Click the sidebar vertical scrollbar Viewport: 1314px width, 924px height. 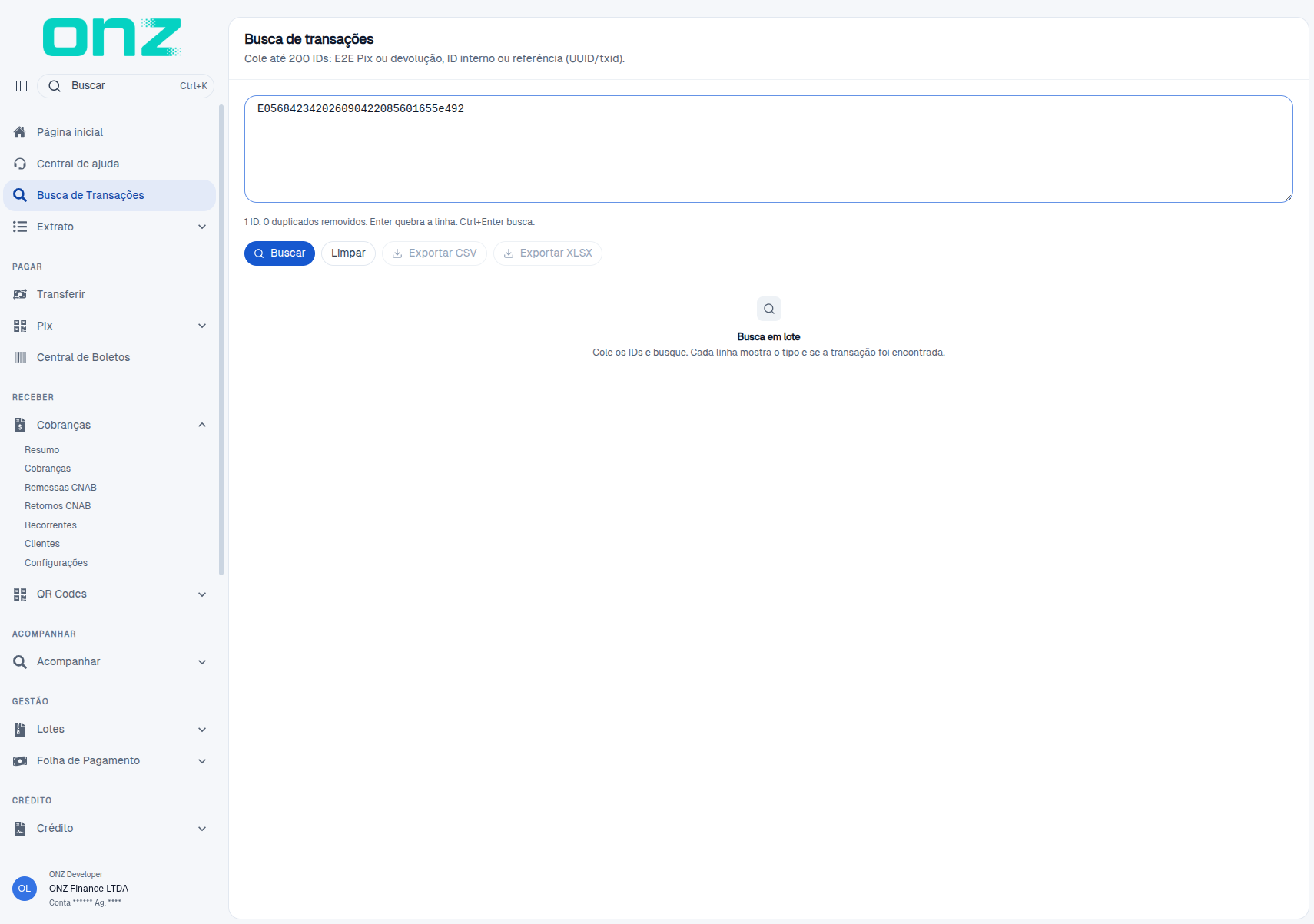point(221,339)
